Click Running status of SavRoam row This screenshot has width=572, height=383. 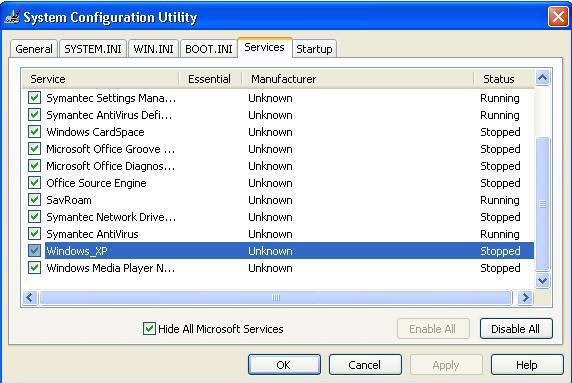coord(500,200)
